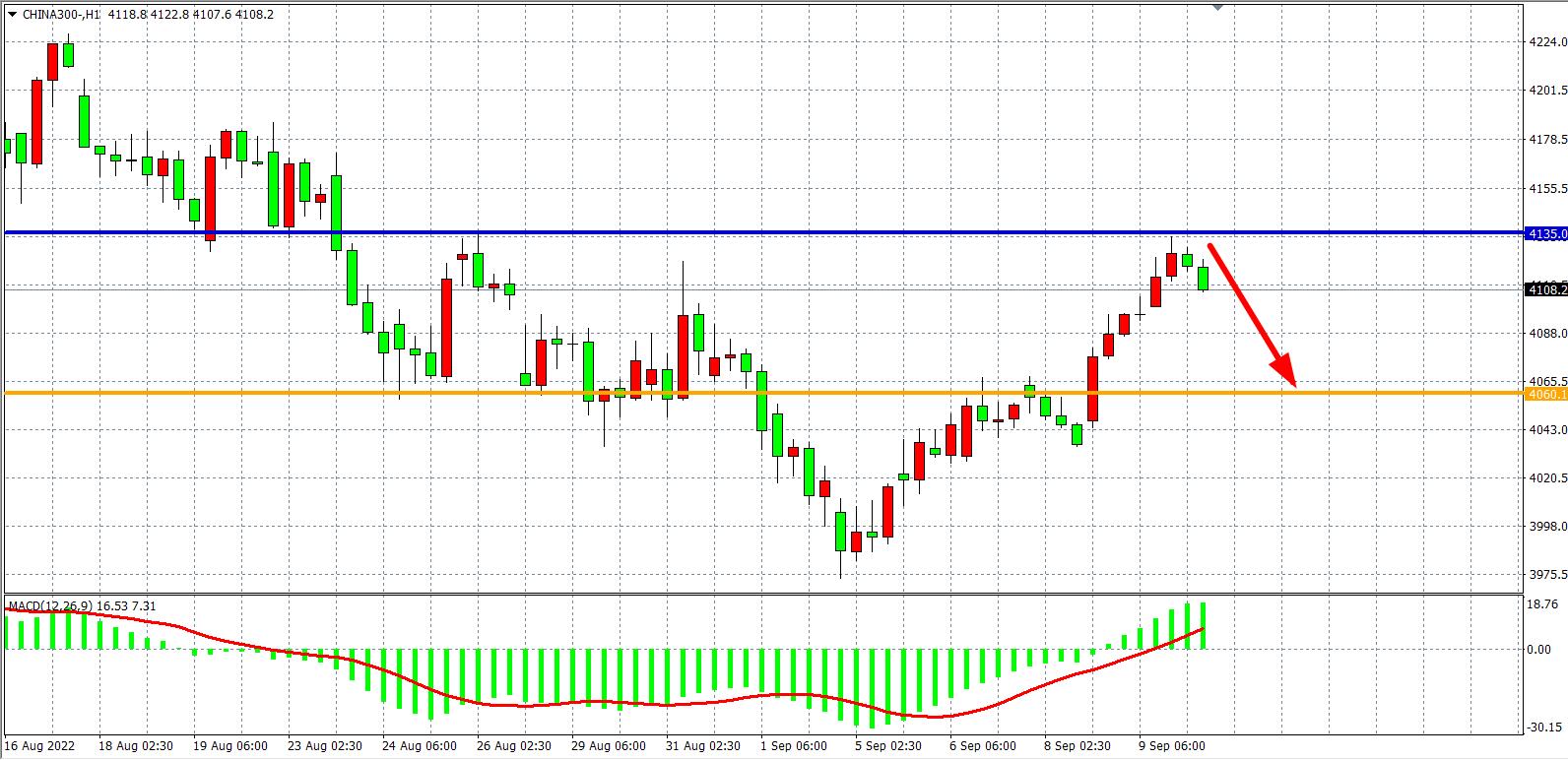1568x760 pixels.
Task: Click the triangle before CHINA300 symbol title
Action: (x=10, y=15)
